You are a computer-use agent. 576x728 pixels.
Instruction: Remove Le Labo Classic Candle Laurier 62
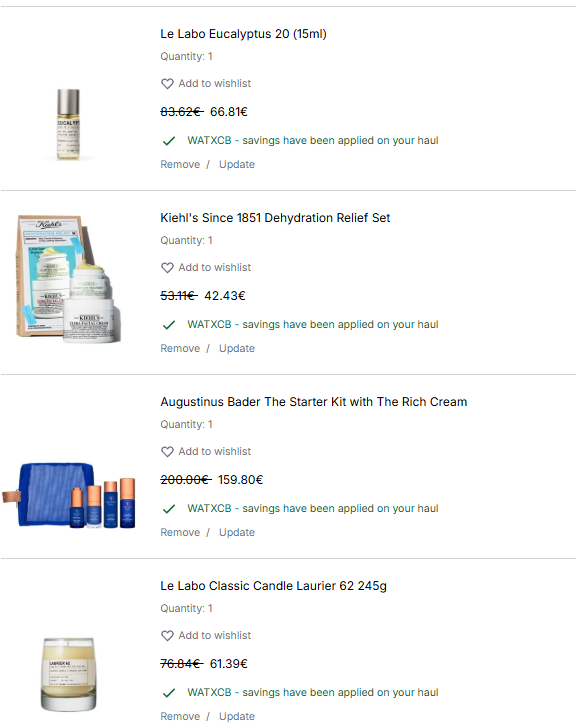click(x=180, y=716)
